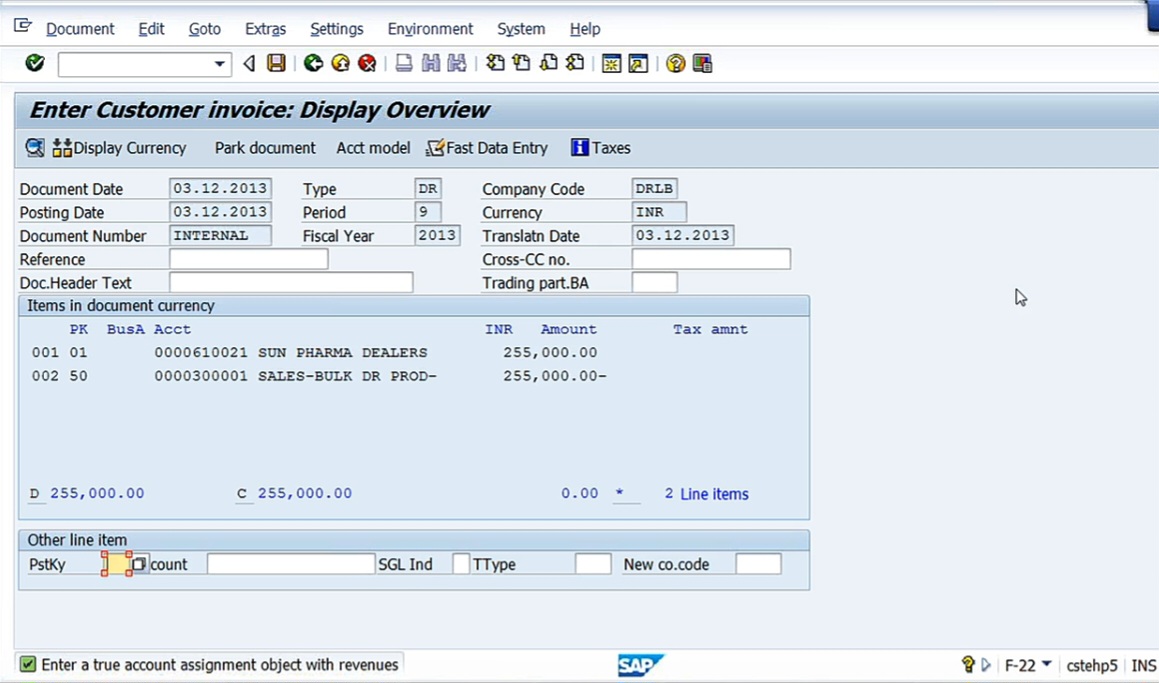Screen dimensions: 1159x683
Task: Click the Reference input field
Action: 248,259
